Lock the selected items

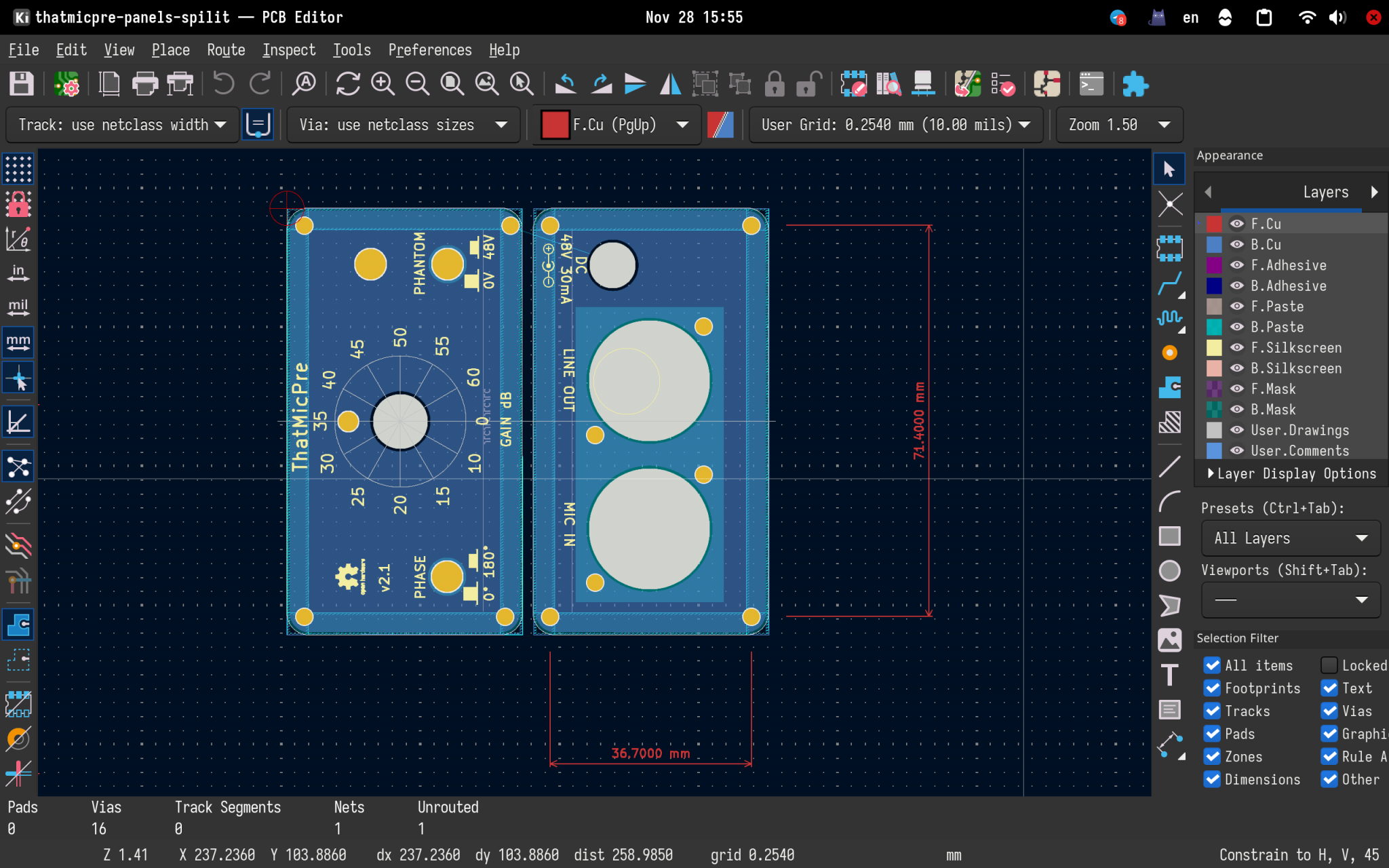[x=775, y=84]
